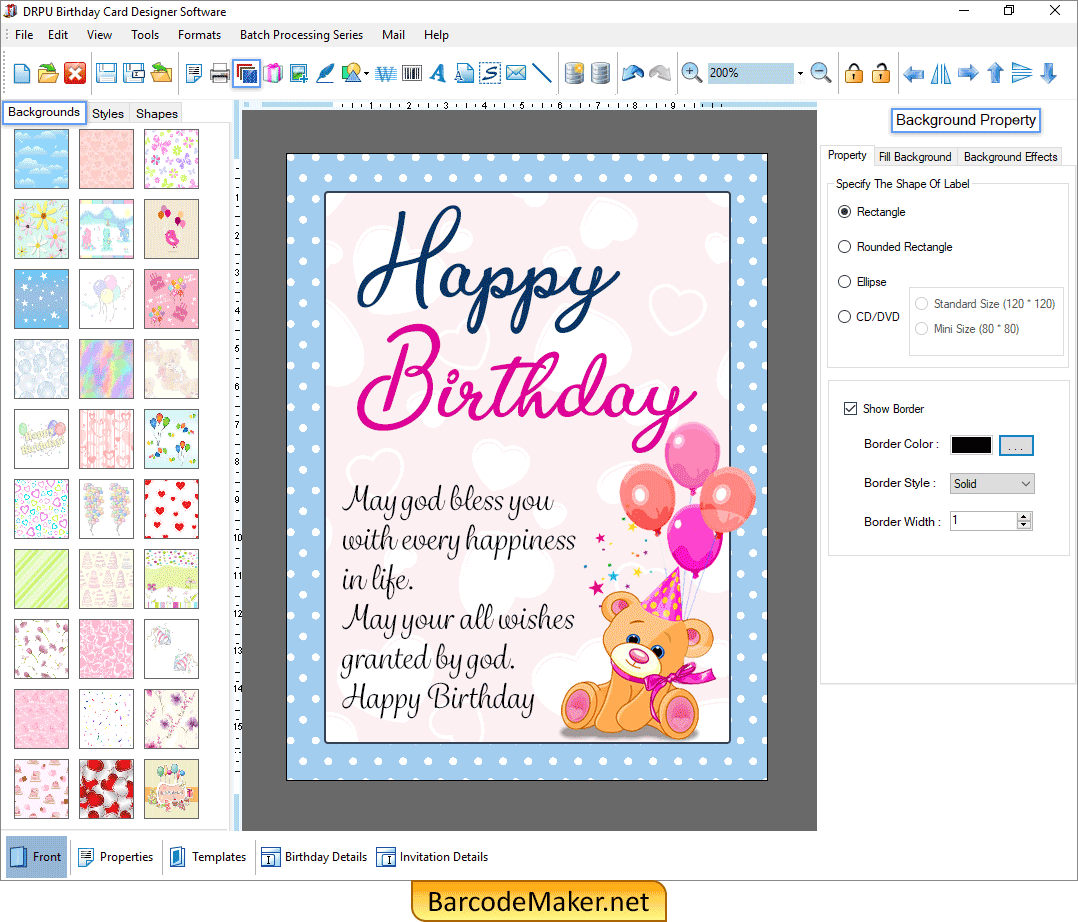Select the Text tool letter A icon
1078x922 pixels.
click(x=438, y=73)
